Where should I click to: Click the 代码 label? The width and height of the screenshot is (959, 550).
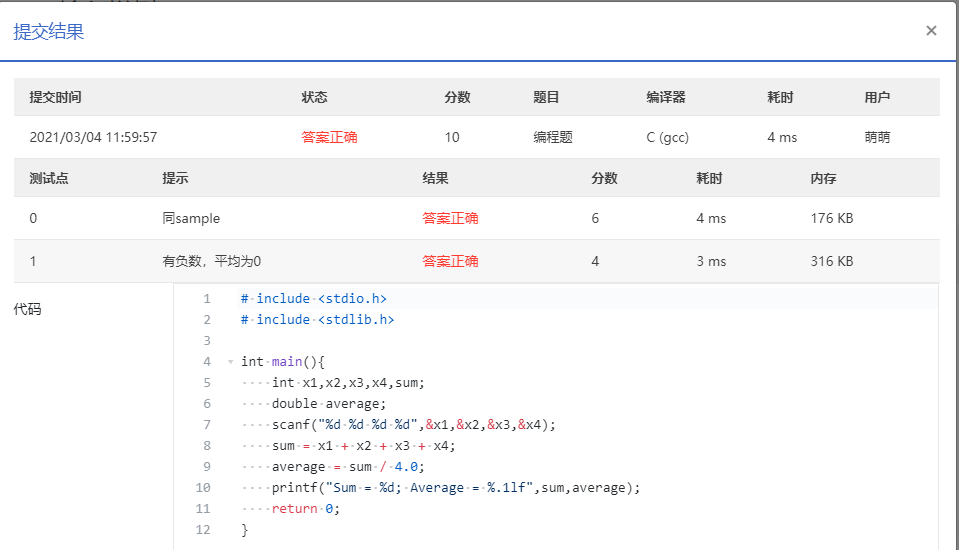(x=28, y=309)
